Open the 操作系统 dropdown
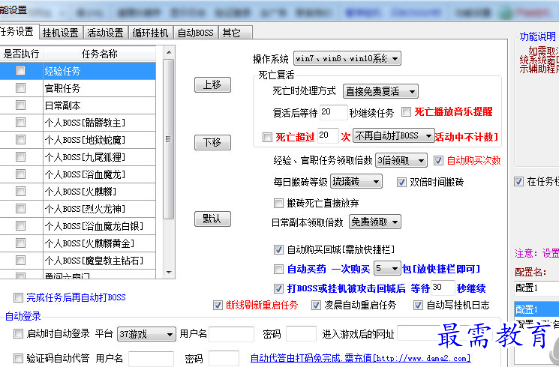559x367 pixels. (347, 58)
